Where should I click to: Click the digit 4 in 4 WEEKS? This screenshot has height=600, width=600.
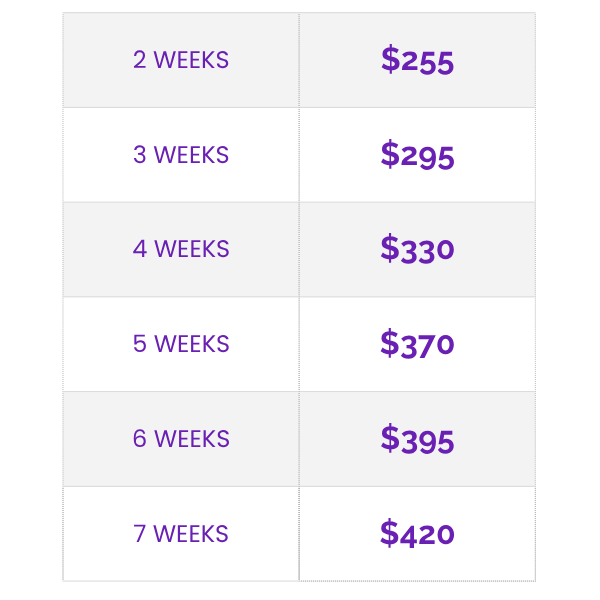140,249
